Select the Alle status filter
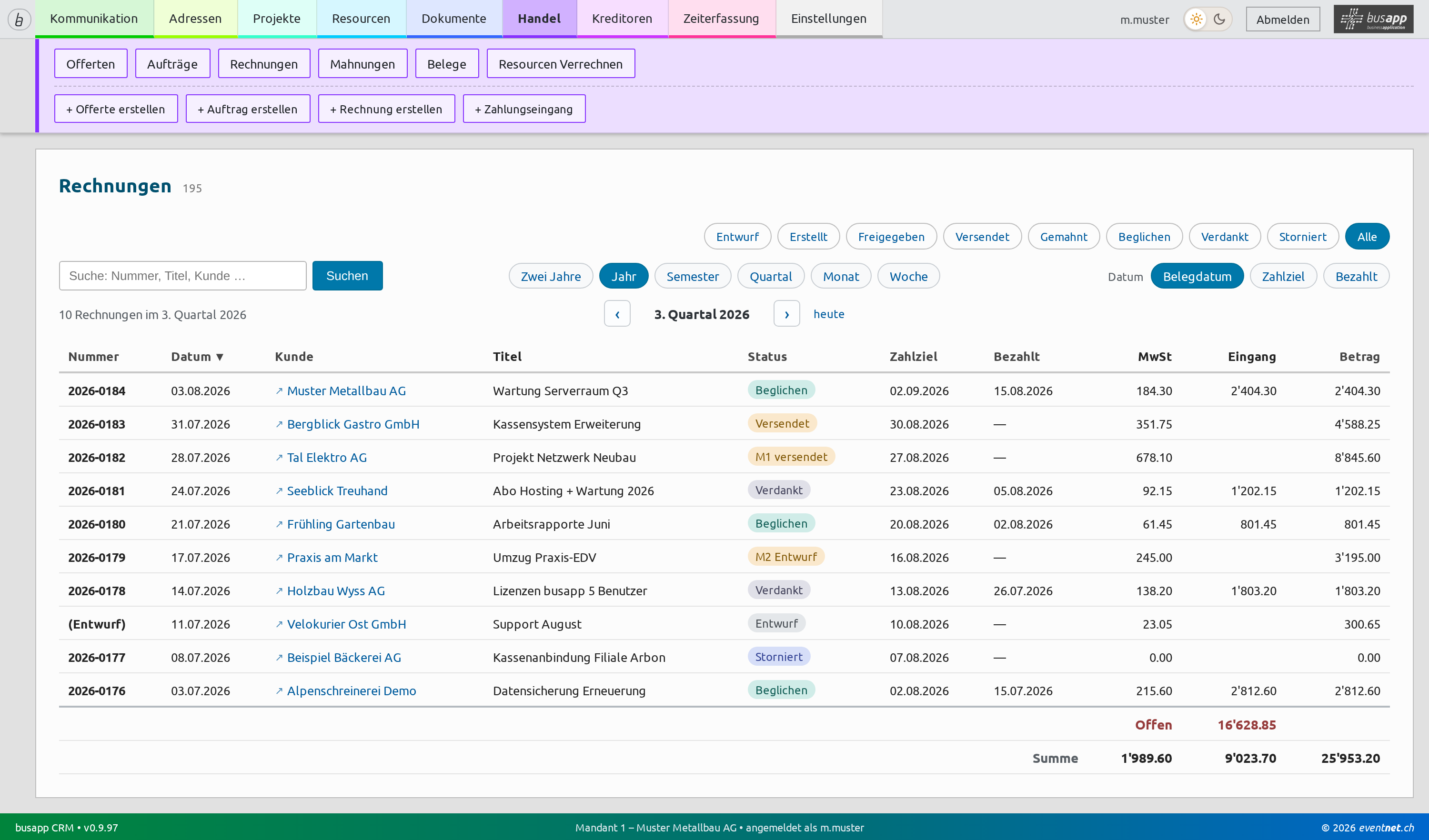1429x840 pixels. [1367, 236]
